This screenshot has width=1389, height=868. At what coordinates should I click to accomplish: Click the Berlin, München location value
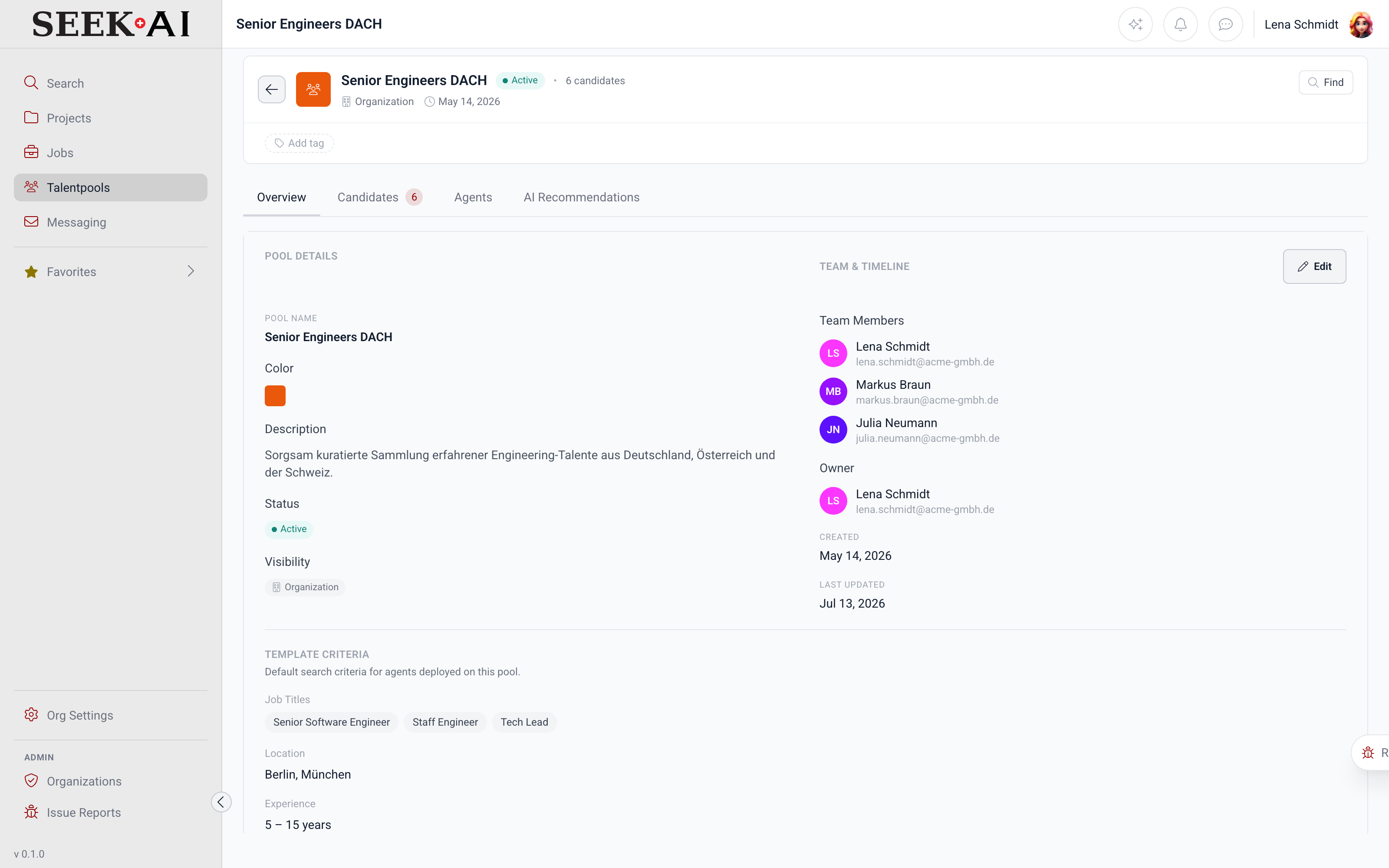point(308,774)
